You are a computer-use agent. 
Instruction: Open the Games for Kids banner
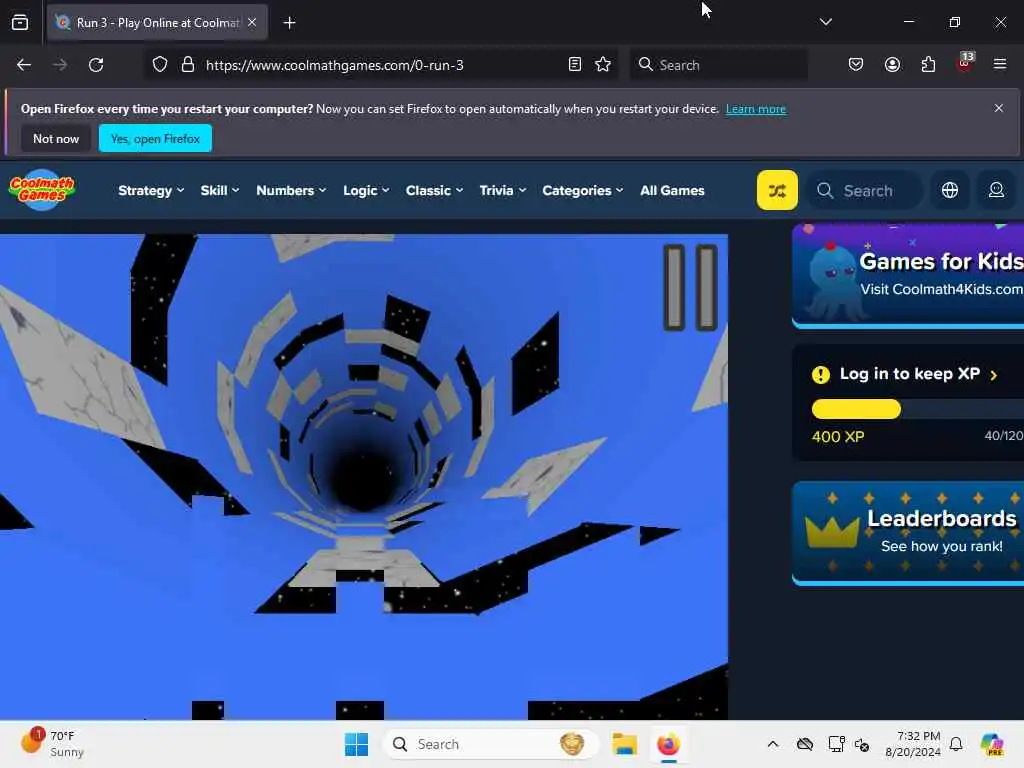click(908, 275)
